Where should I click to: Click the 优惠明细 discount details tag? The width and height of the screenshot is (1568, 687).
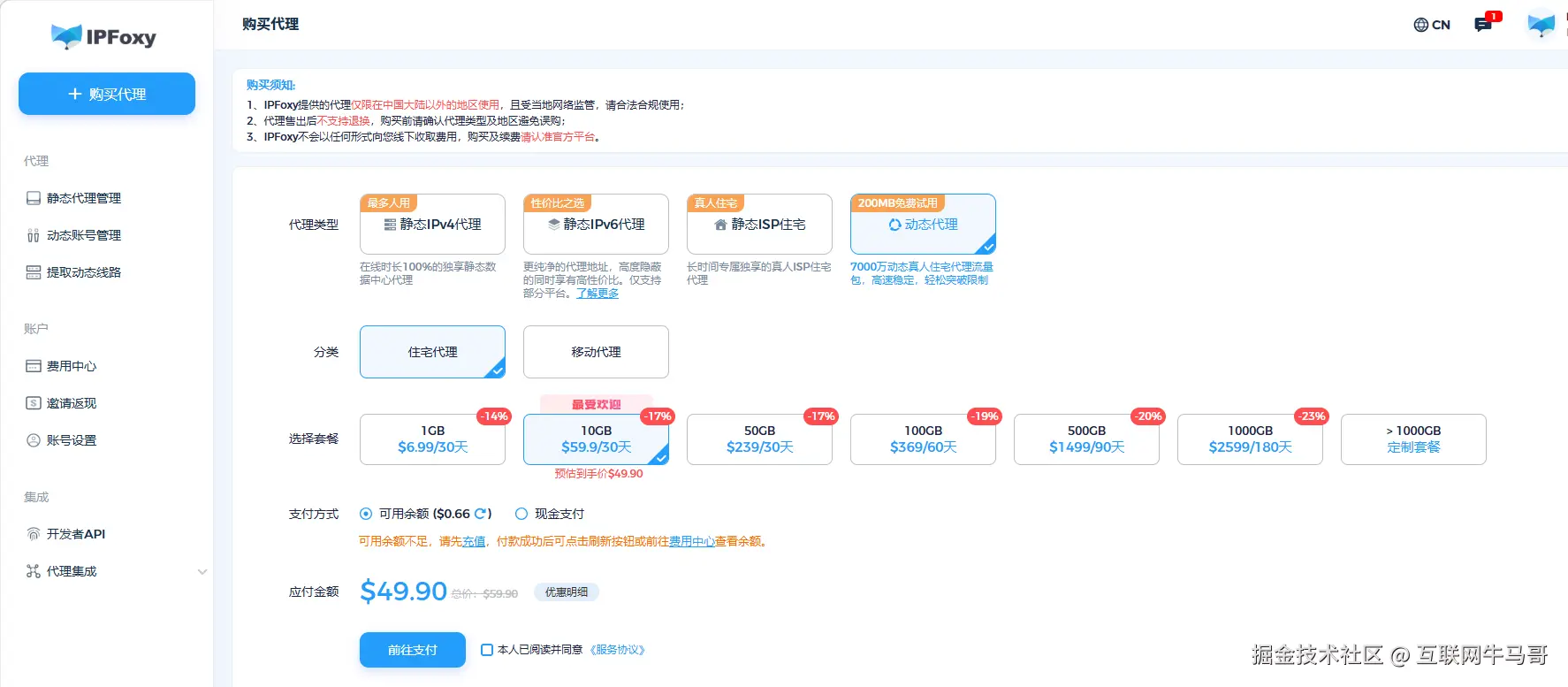pos(567,592)
